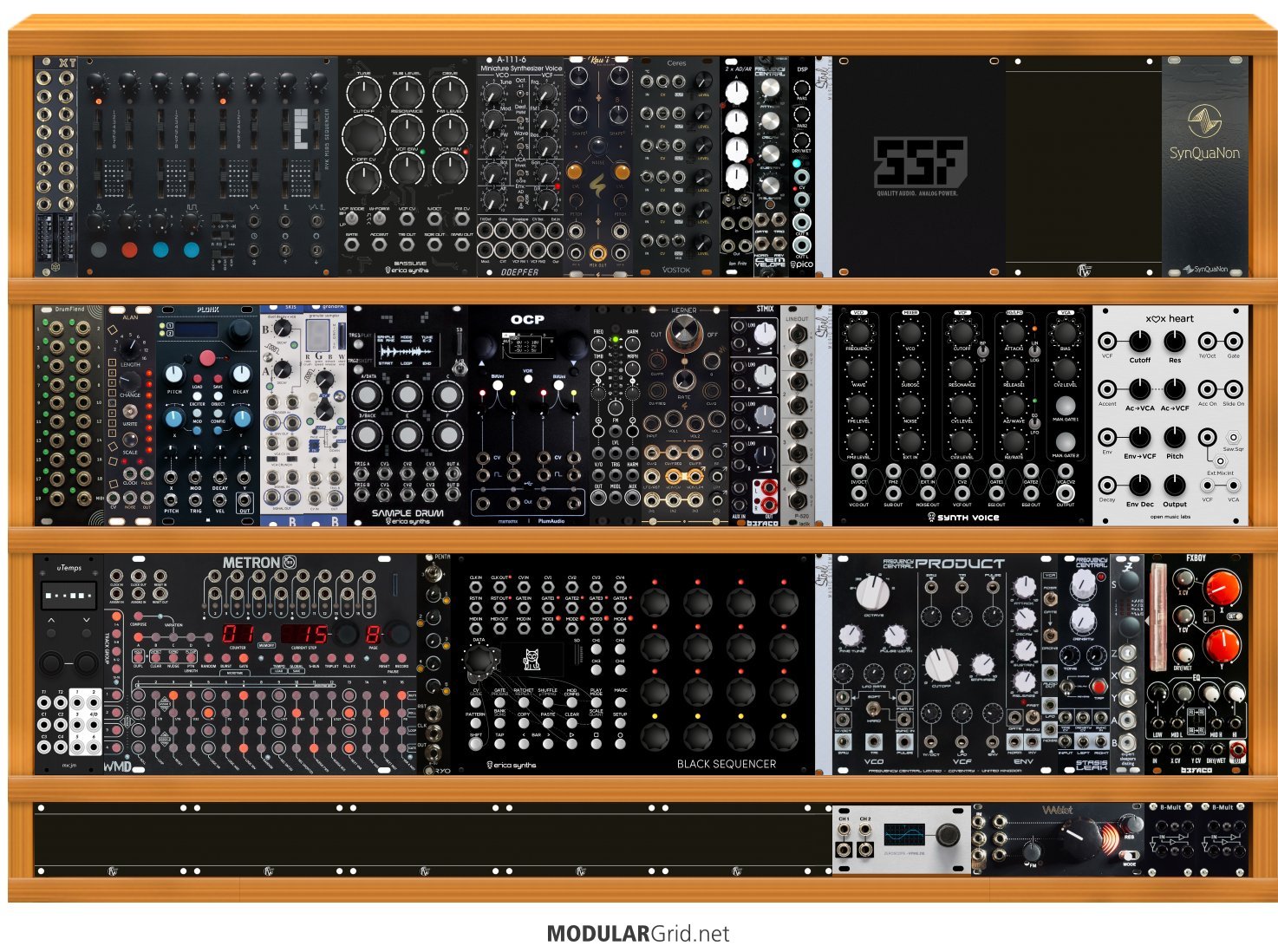Image resolution: width=1278 pixels, height=952 pixels.
Task: Click the Befaco logo on FXBOY module
Action: pyautogui.click(x=1196, y=771)
